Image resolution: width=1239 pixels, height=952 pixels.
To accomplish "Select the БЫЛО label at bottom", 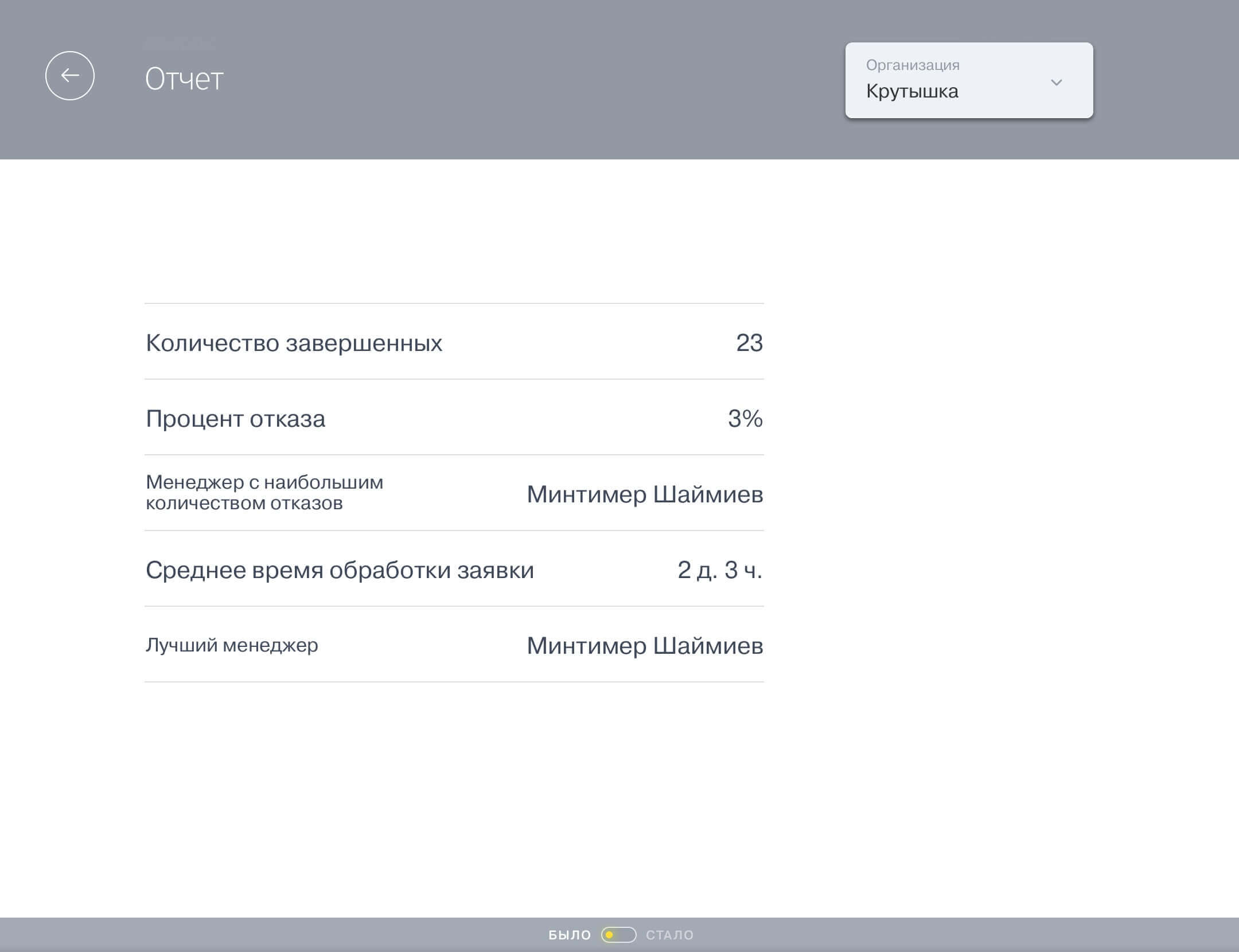I will pos(569,935).
